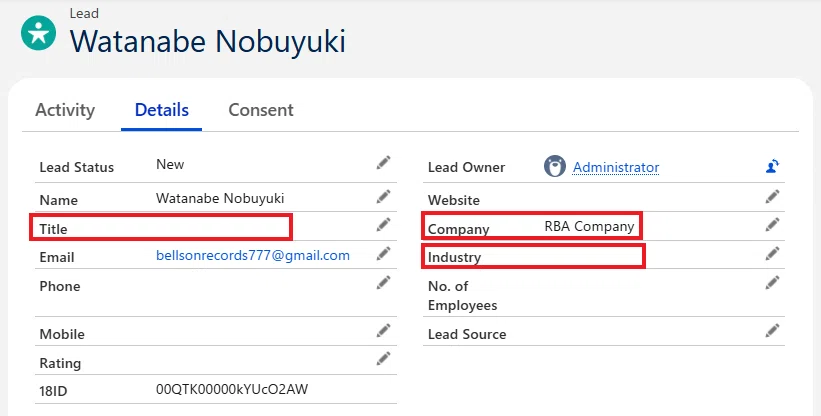The width and height of the screenshot is (821, 416).
Task: Click the edit pencil for Phone
Action: point(383,283)
